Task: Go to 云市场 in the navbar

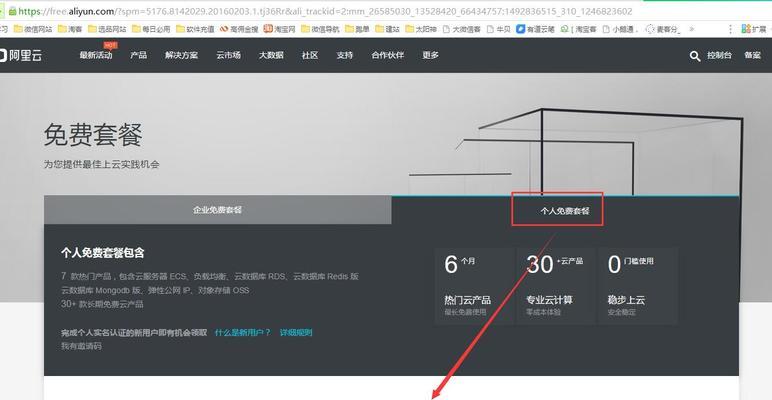Action: 228,55
